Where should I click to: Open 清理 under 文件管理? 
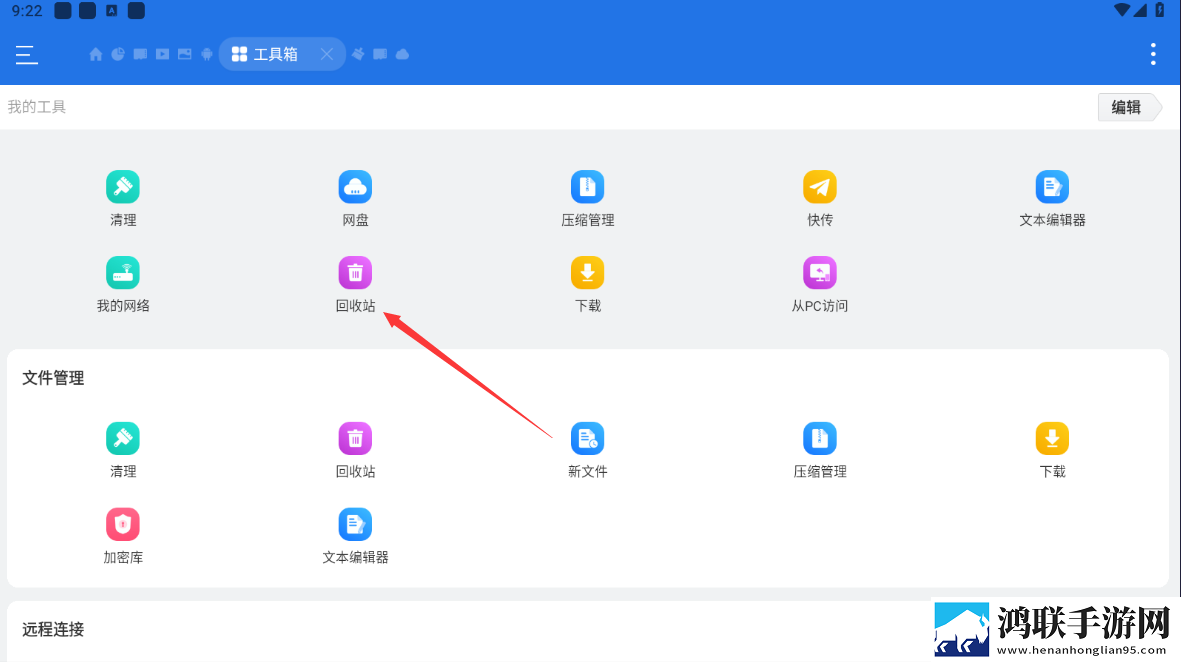(x=123, y=450)
